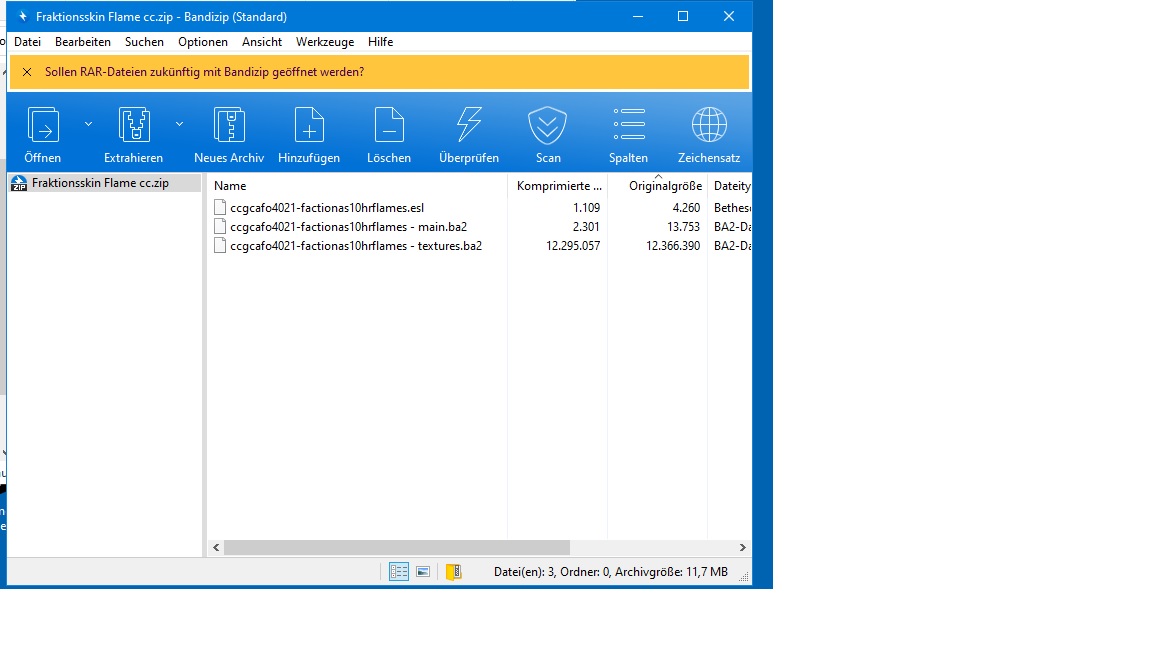Click the Löschen delete icon
This screenshot has width=1152, height=648.
coord(389,126)
